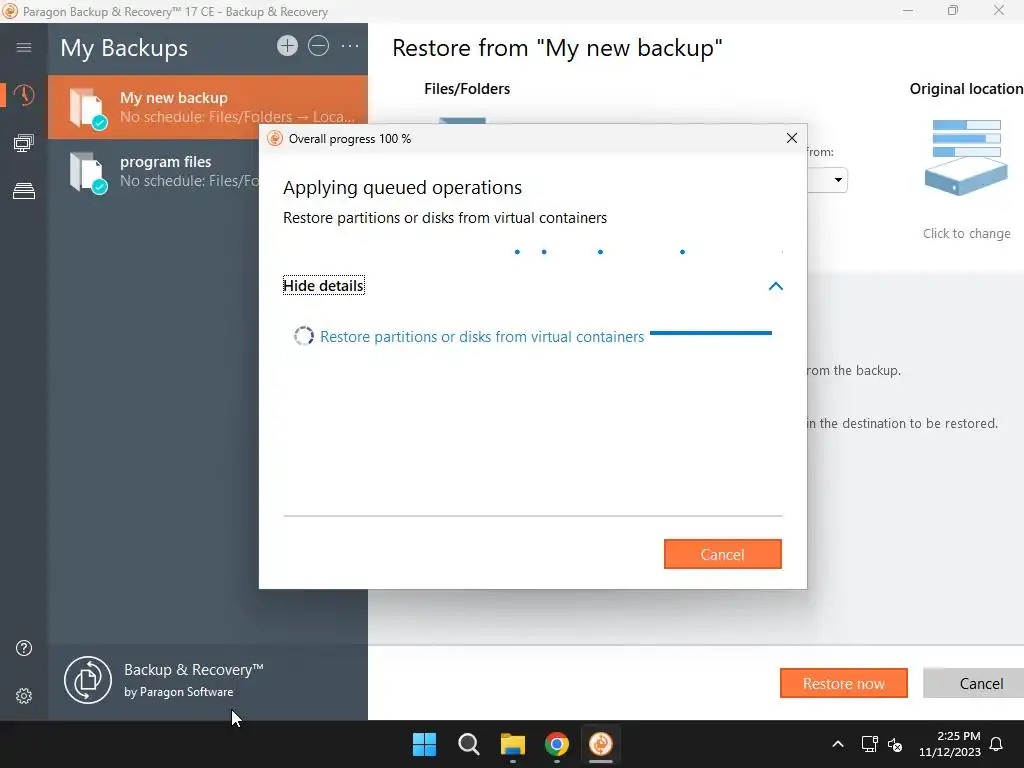Open the clock showing 2:25 PM
The width and height of the screenshot is (1024, 768).
(x=950, y=744)
